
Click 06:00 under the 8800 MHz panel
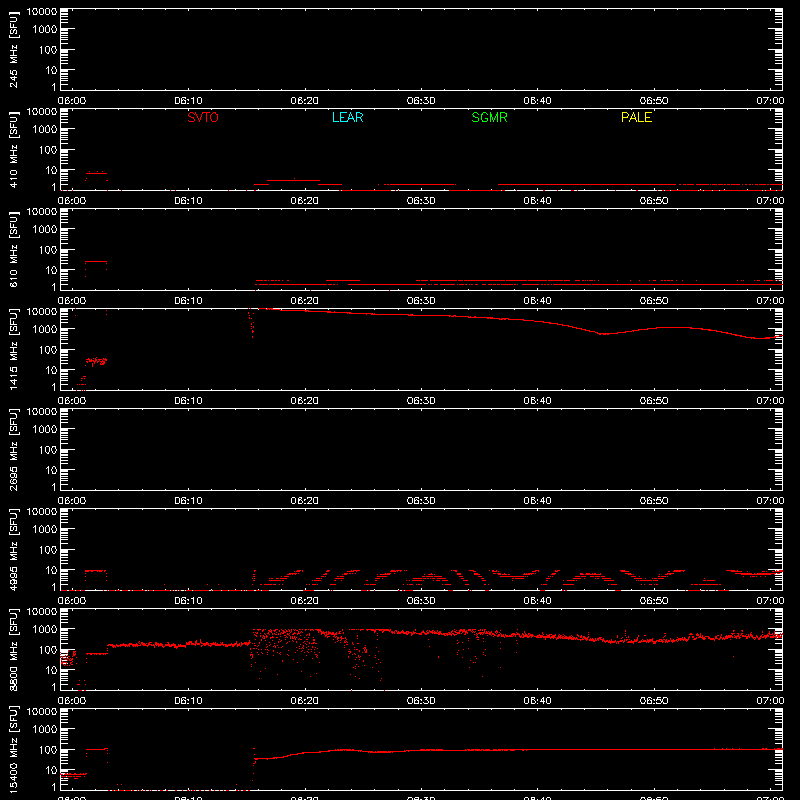pos(72,701)
